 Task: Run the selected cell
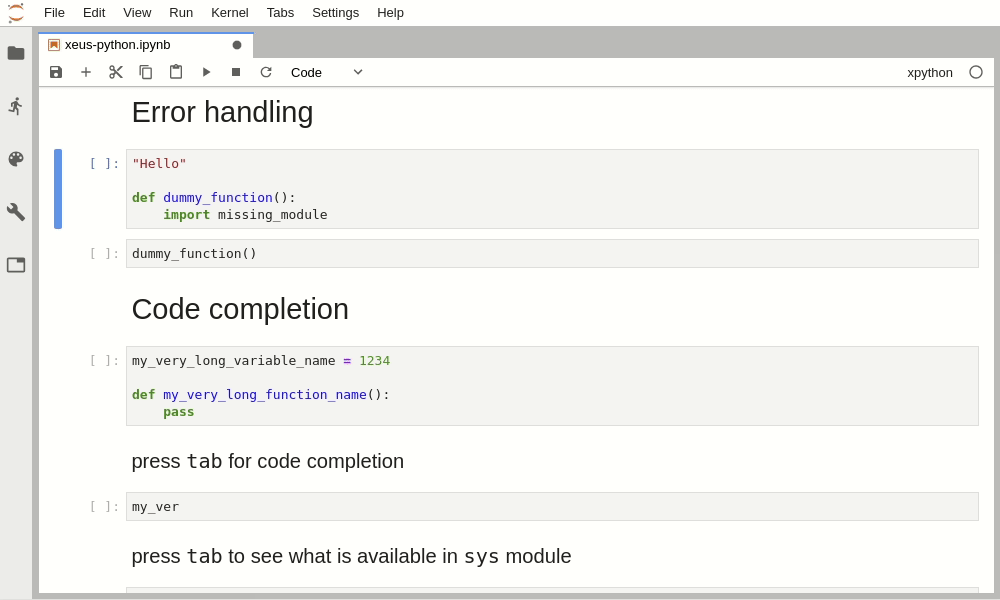206,72
